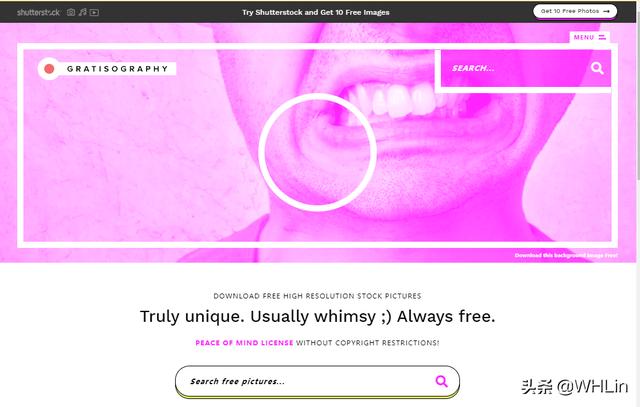640x407 pixels.
Task: Click the pink magnifier in Search free pictures bar
Action: [x=441, y=381]
